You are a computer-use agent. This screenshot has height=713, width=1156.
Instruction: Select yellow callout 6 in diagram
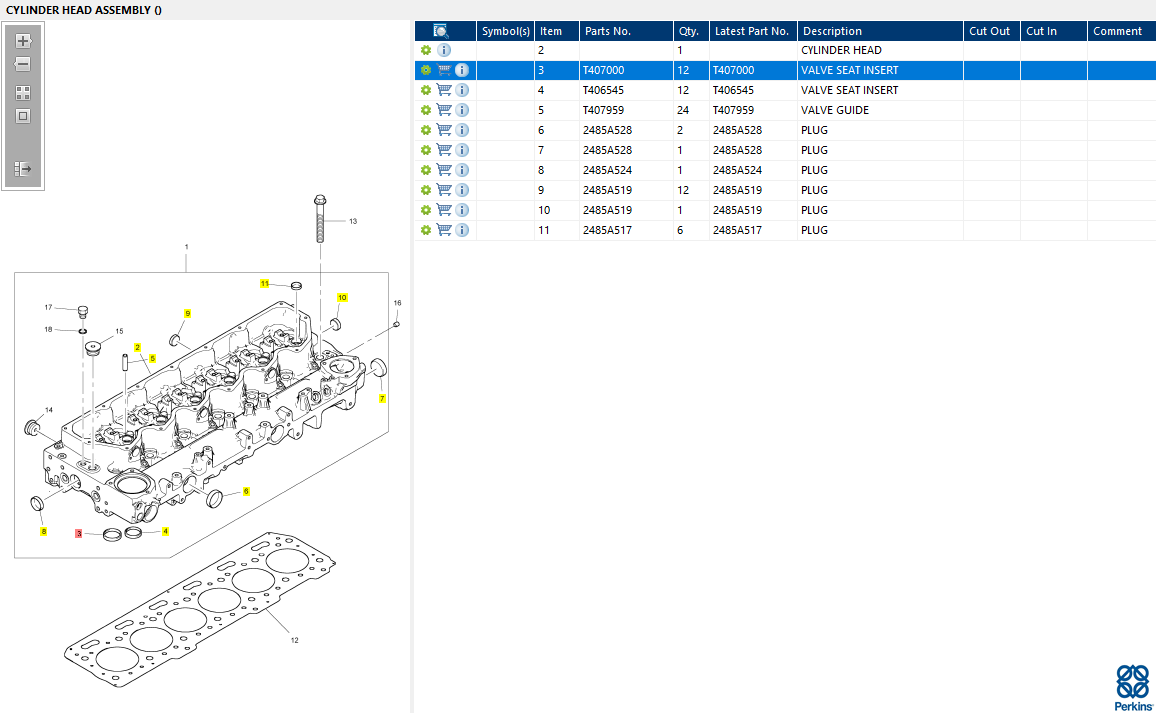pyautogui.click(x=246, y=491)
